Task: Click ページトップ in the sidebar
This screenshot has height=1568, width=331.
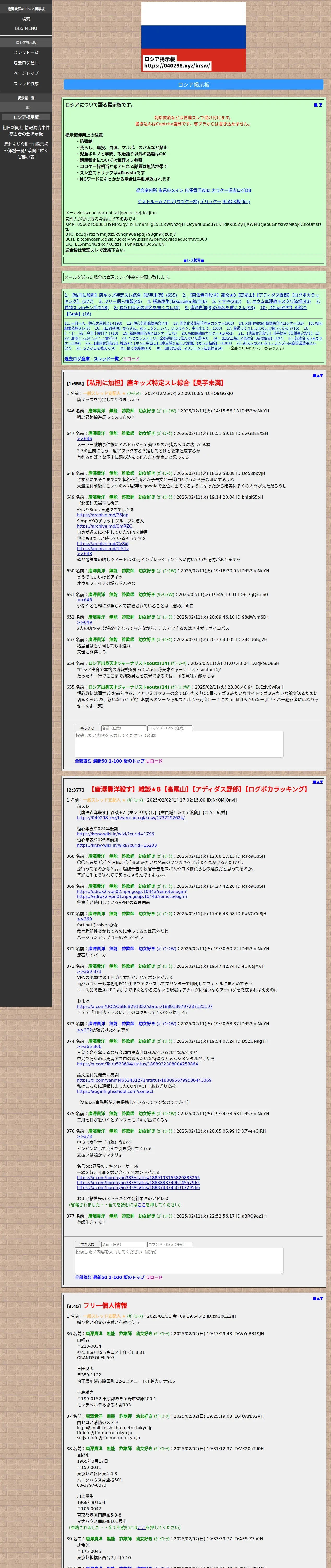Action: tap(26, 73)
